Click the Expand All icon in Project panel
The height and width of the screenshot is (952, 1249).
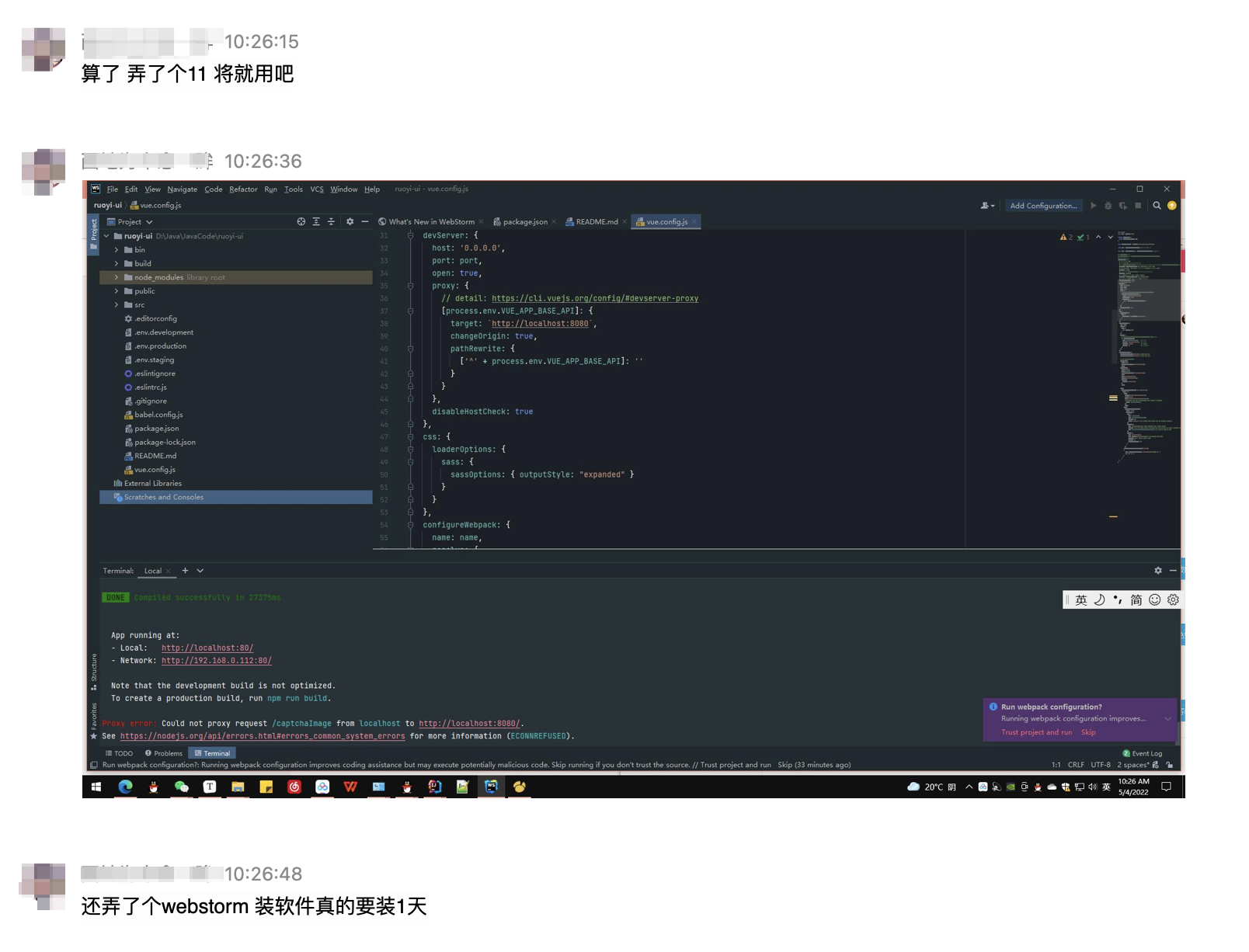pyautogui.click(x=316, y=222)
